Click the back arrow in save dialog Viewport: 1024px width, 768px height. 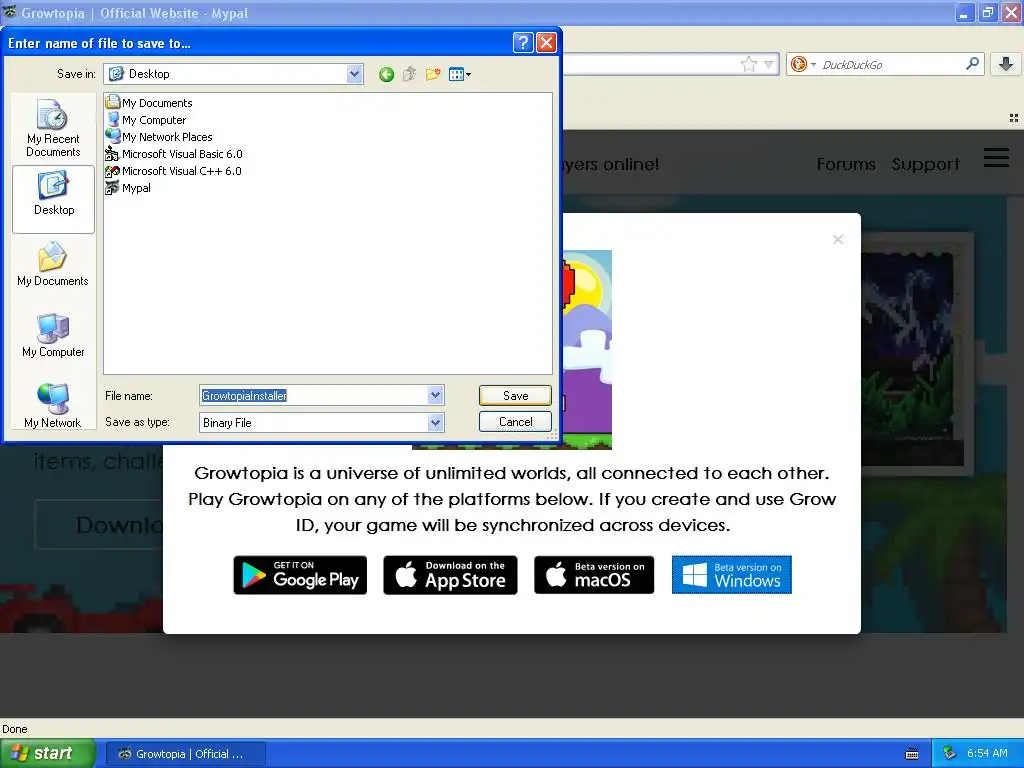pyautogui.click(x=386, y=74)
